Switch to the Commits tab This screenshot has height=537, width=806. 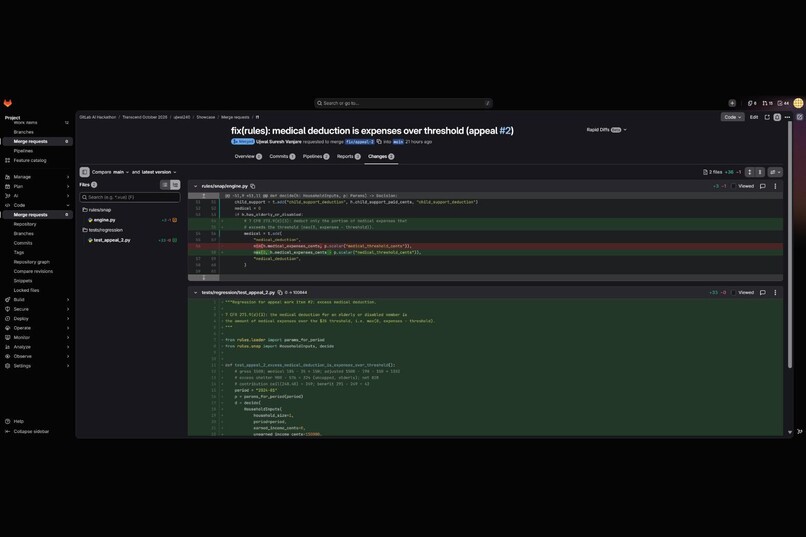(282, 156)
